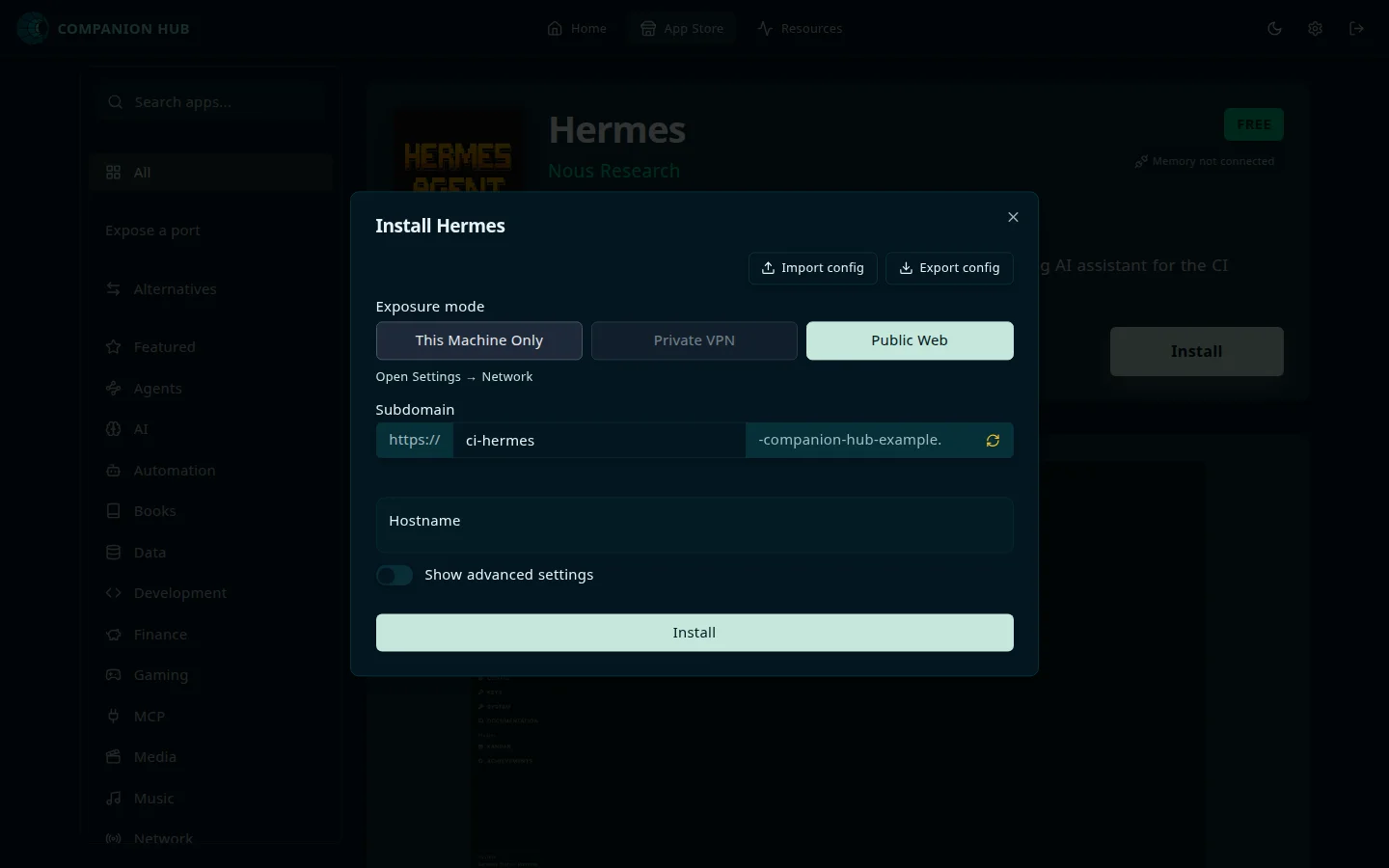Open the Books category
Screen dimensions: 1389x868
tap(211, 511)
